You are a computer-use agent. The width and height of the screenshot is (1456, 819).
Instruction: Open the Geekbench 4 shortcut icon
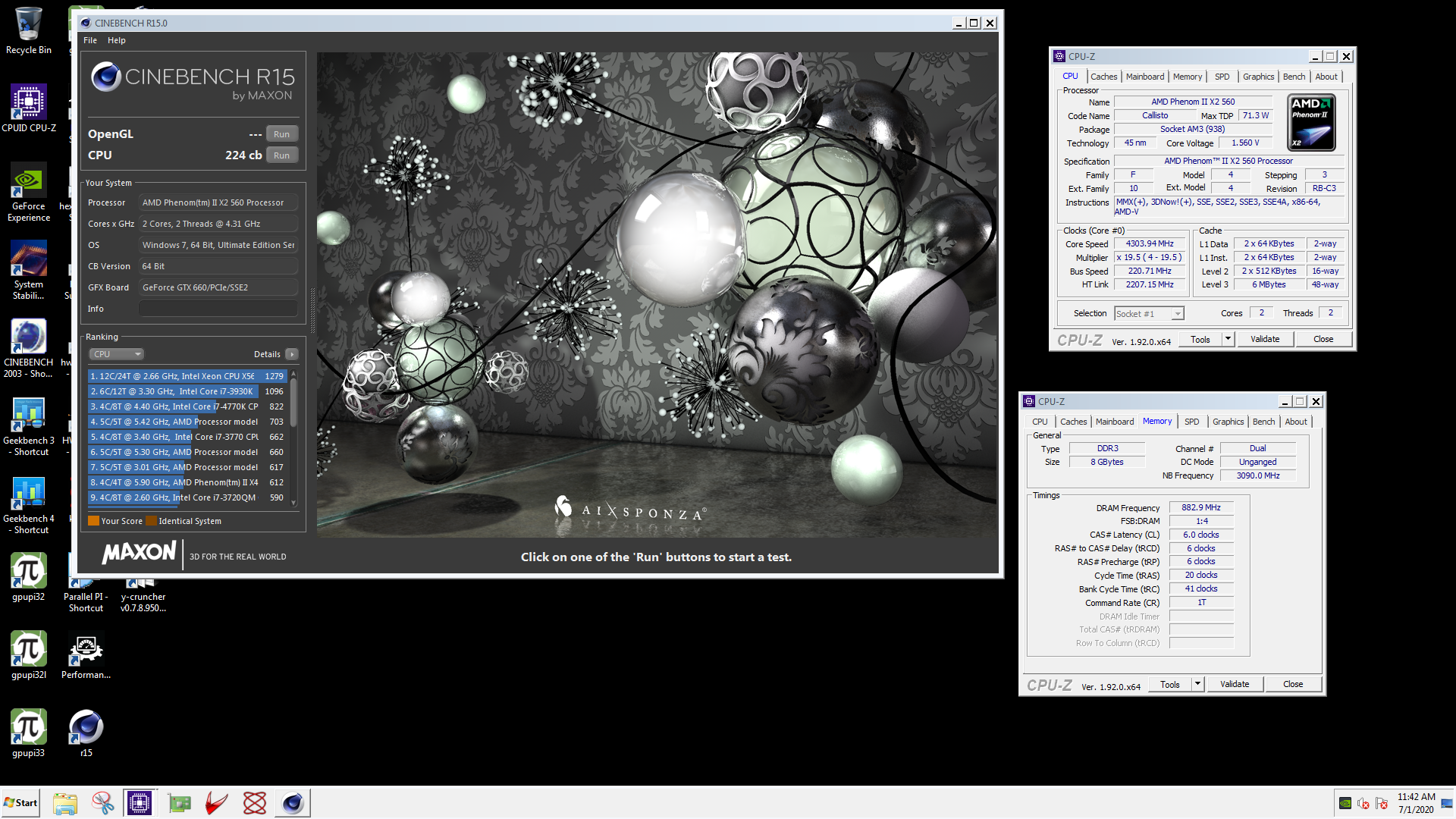click(29, 504)
